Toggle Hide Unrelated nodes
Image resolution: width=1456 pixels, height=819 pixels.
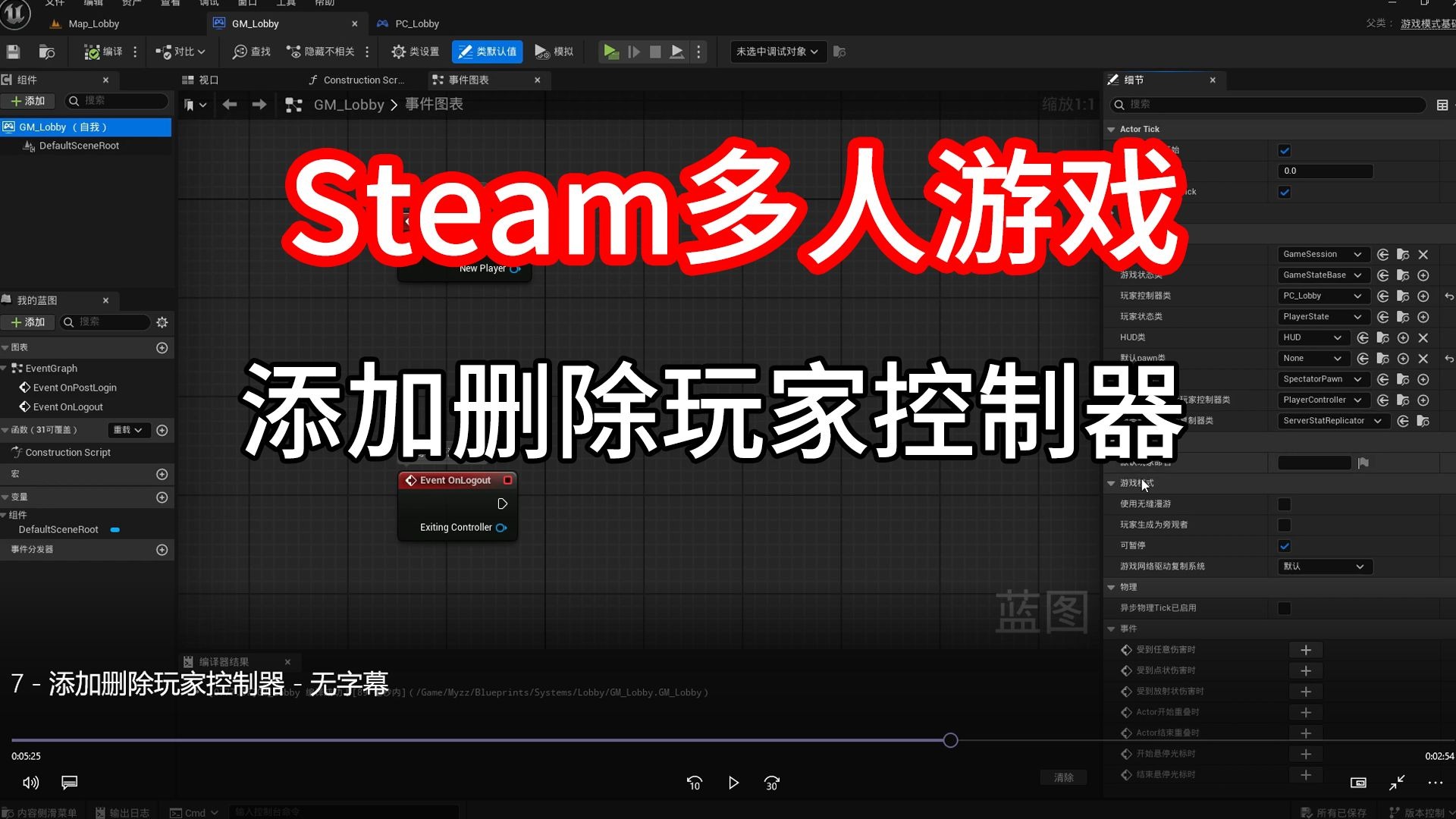(321, 52)
